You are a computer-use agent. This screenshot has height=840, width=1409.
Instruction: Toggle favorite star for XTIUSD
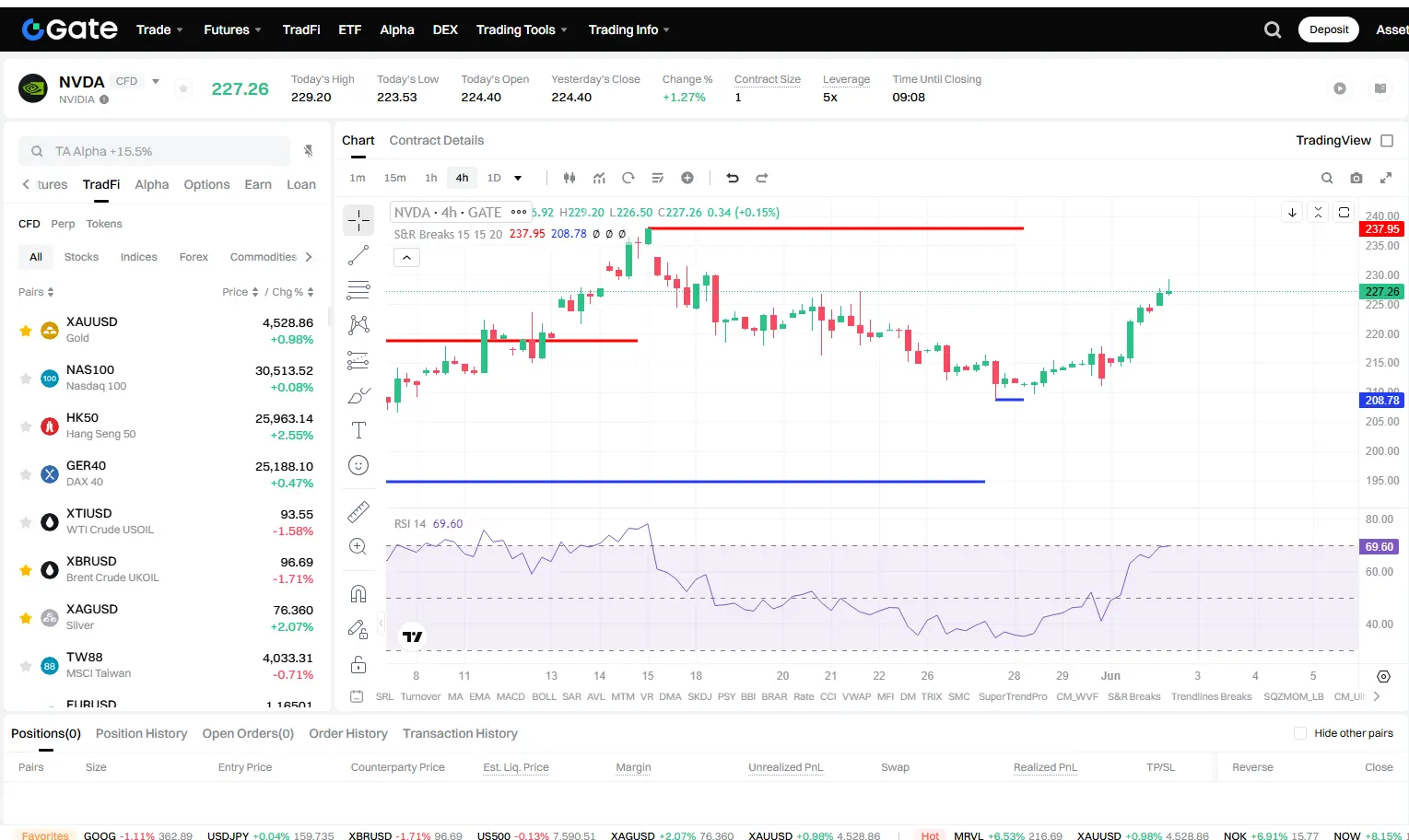(26, 521)
